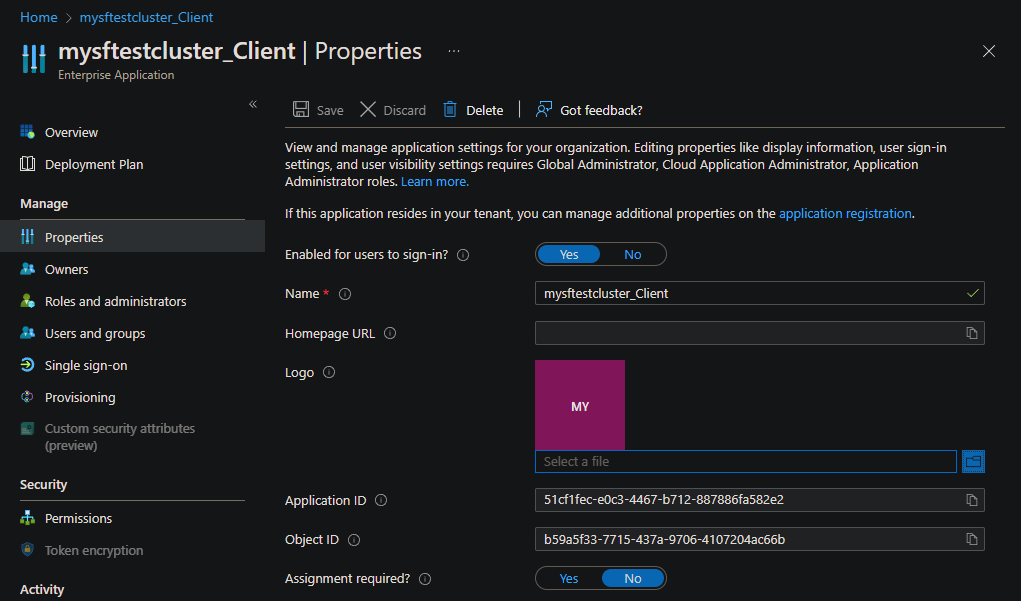The image size is (1021, 601).
Task: Click mysftestcluster_Client breadcrumb link
Action: click(x=146, y=18)
